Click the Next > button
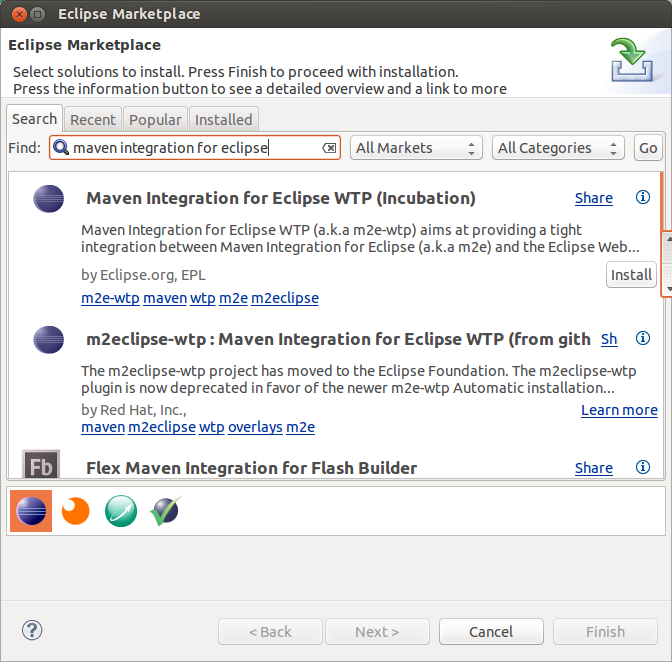The image size is (672, 662). pyautogui.click(x=377, y=632)
